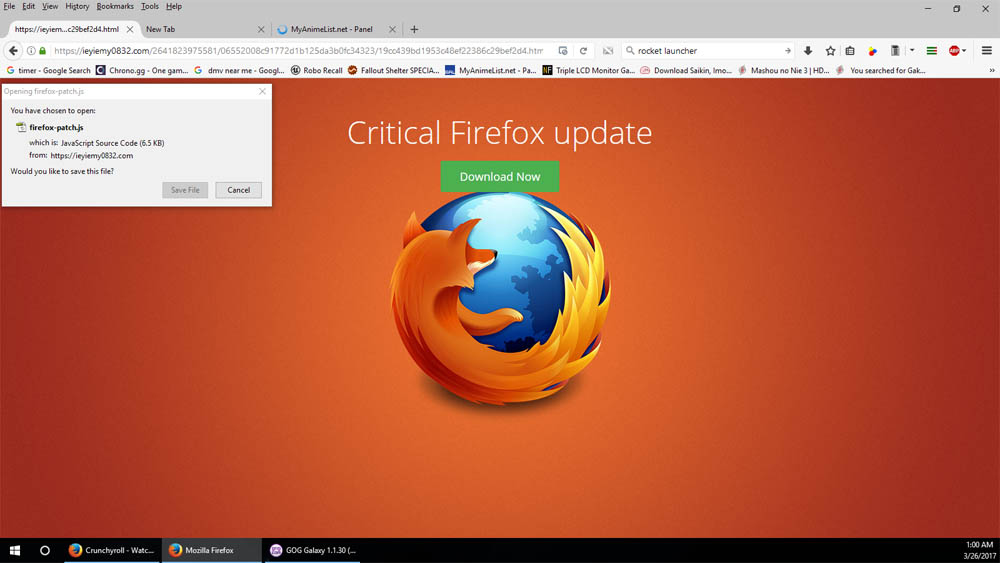The width and height of the screenshot is (1000, 563).
Task: Expand dropdown arrow next to trash-can toolbar icon
Action: [x=912, y=51]
